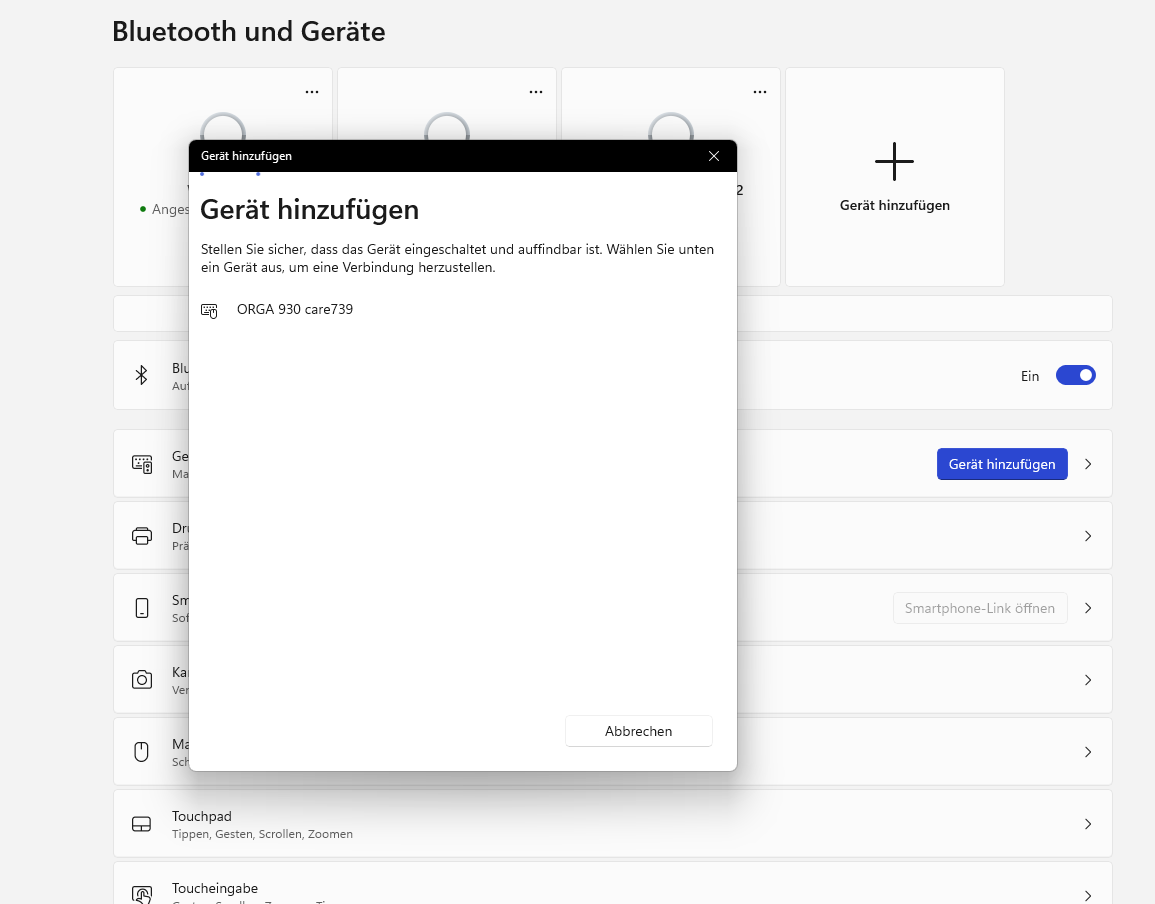The width and height of the screenshot is (1155, 904).
Task: Expand the camera row chevron
Action: coord(1088,680)
